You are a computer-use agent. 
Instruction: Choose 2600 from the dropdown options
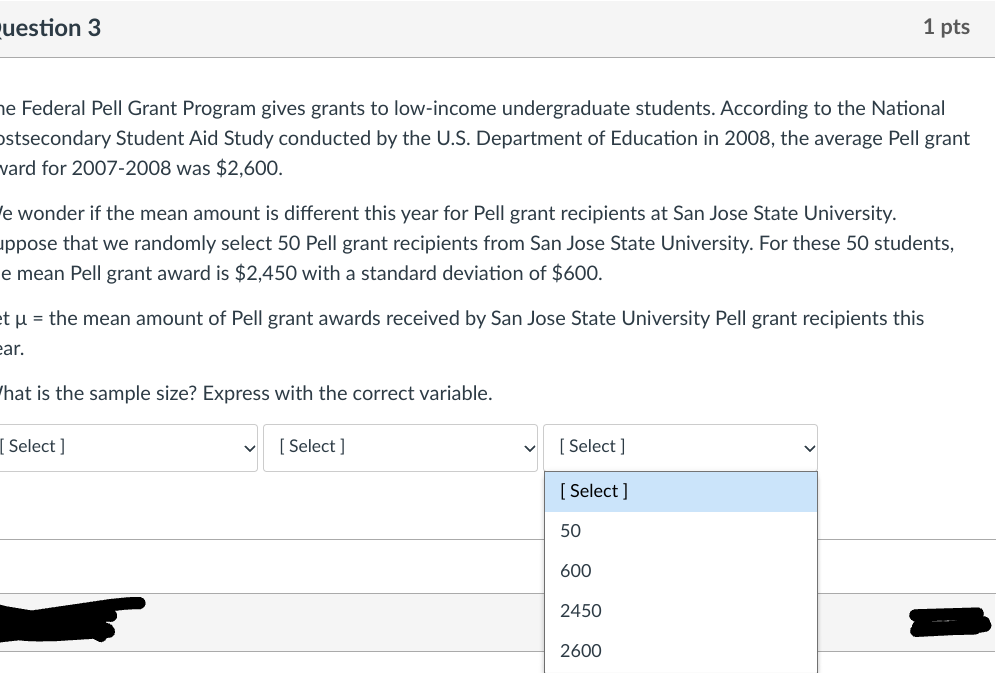coord(580,651)
